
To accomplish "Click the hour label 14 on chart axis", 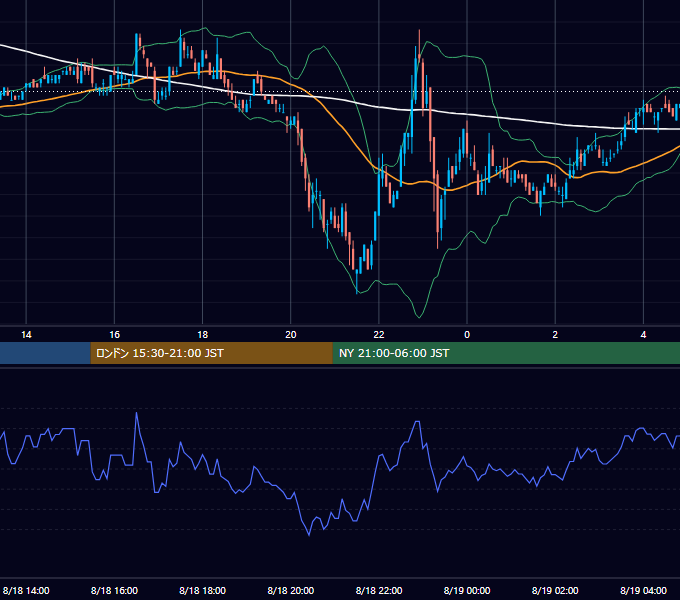I will [x=26, y=335].
